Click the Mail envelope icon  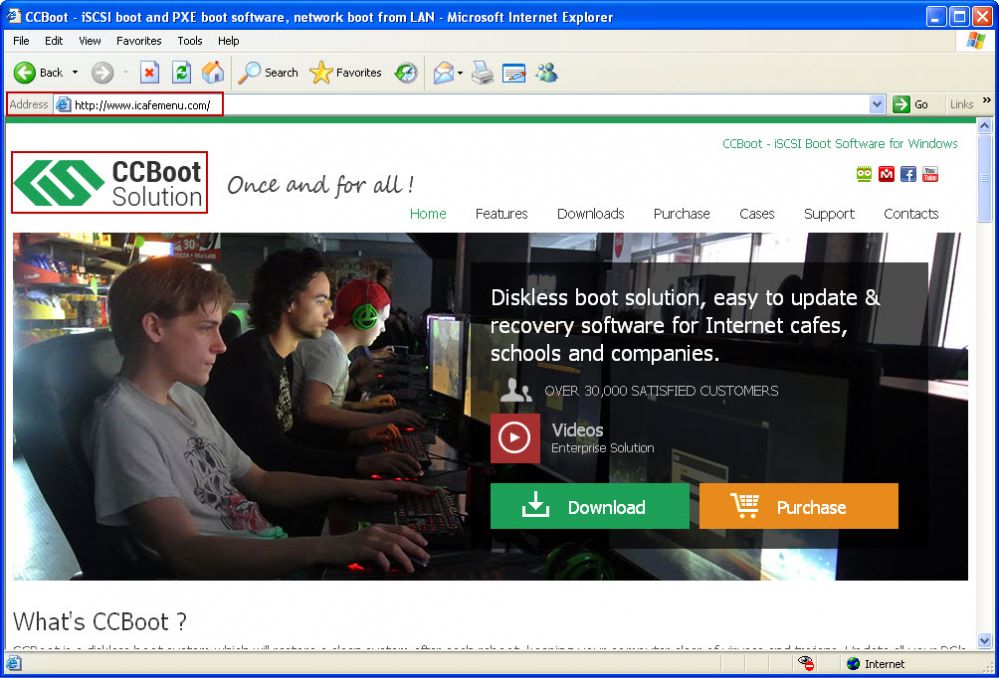point(443,73)
